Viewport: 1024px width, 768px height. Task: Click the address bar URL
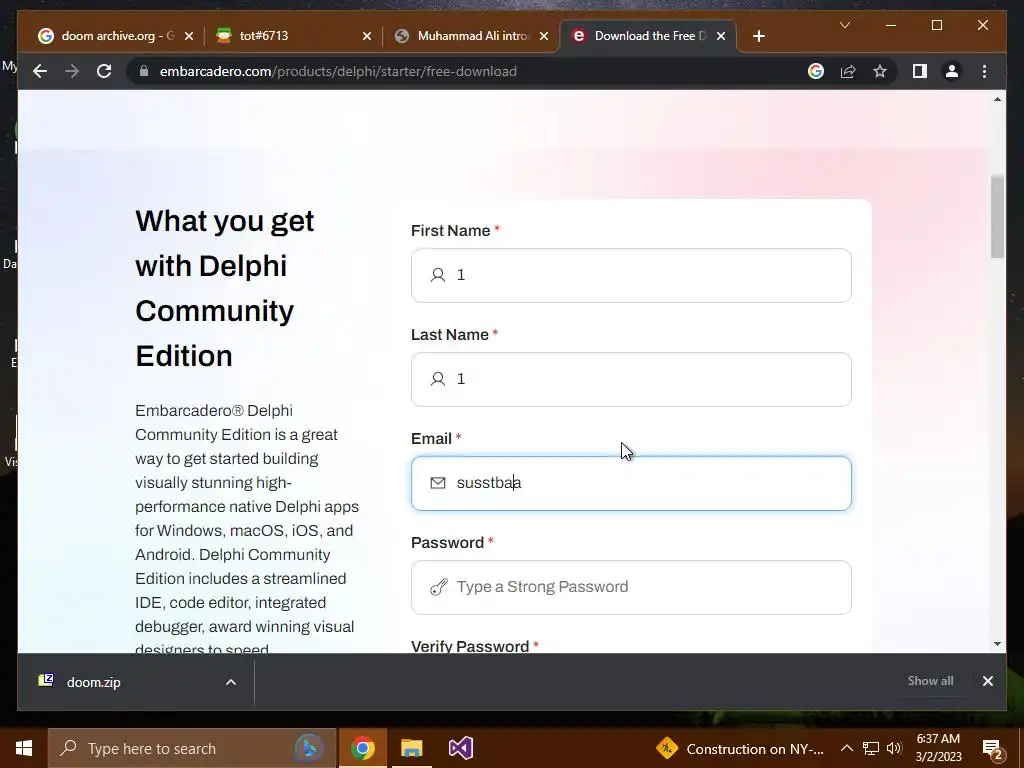[x=338, y=71]
